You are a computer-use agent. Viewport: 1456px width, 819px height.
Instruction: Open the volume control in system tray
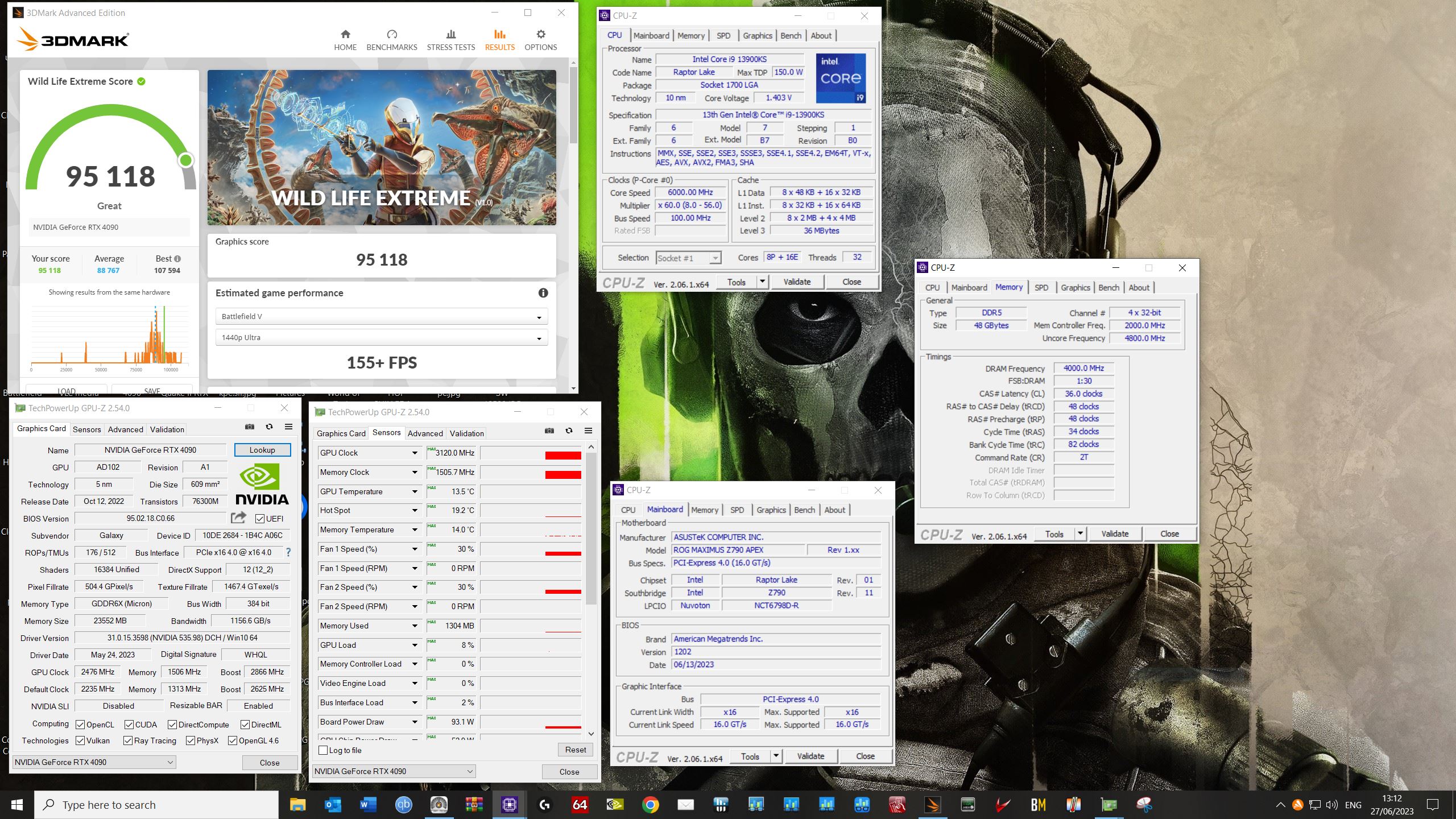pyautogui.click(x=1332, y=805)
